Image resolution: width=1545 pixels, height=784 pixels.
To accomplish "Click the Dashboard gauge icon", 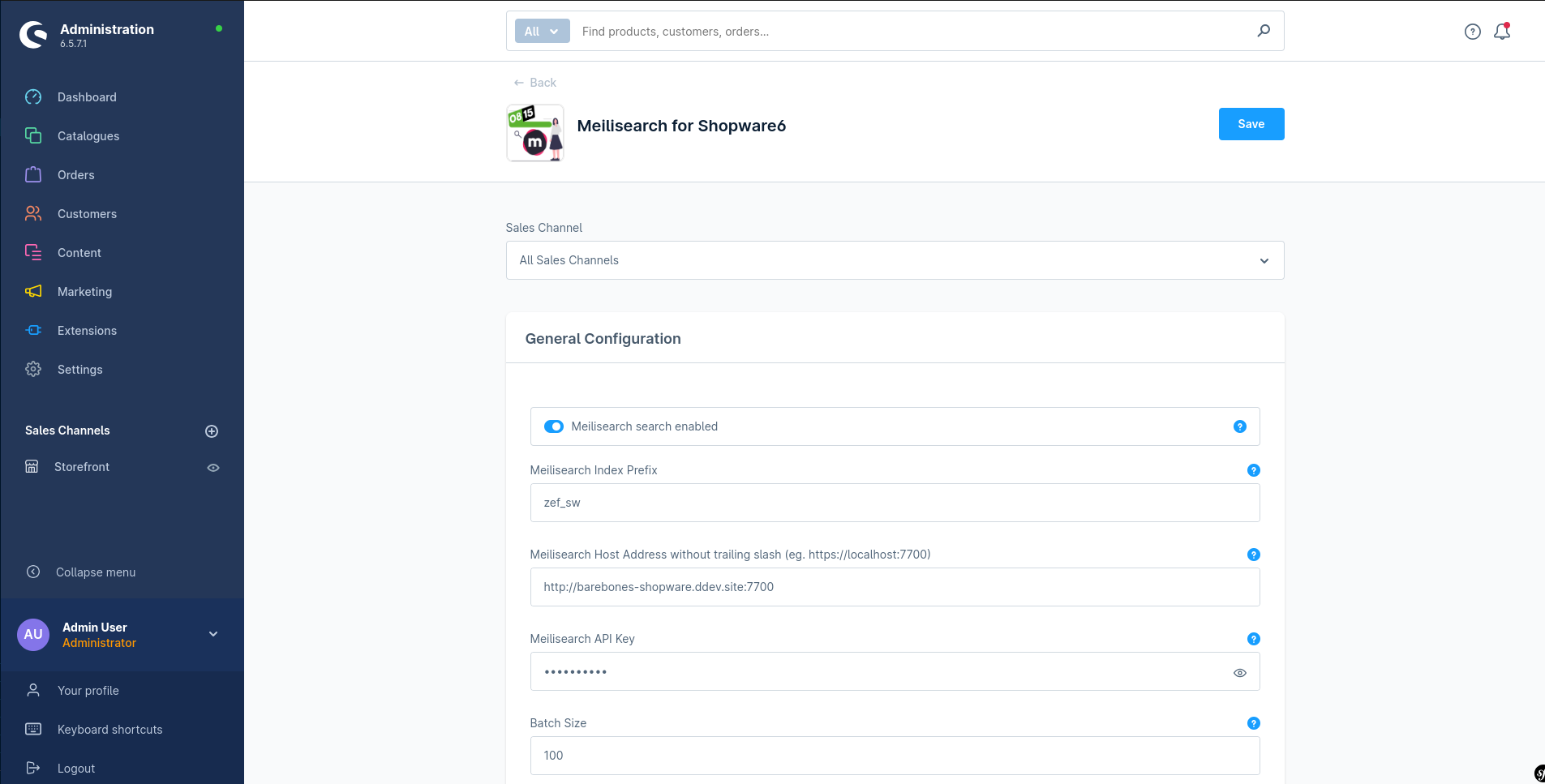I will (x=33, y=97).
